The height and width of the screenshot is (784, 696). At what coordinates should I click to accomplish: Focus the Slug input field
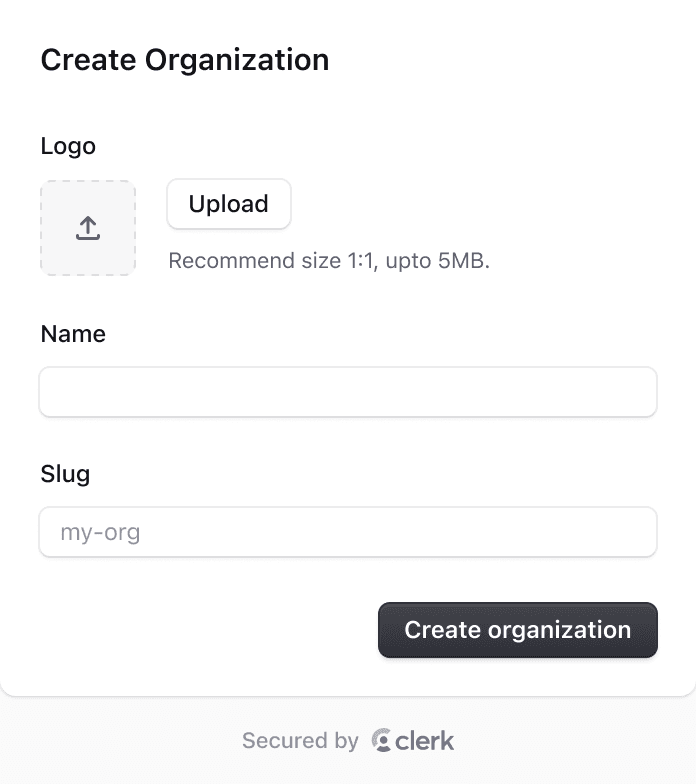click(x=347, y=532)
